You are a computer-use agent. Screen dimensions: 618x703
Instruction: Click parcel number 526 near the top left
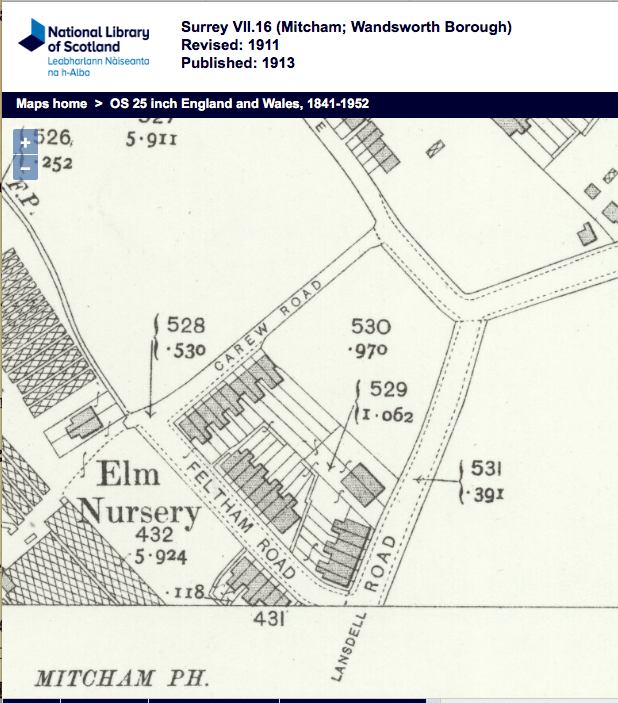(53, 139)
